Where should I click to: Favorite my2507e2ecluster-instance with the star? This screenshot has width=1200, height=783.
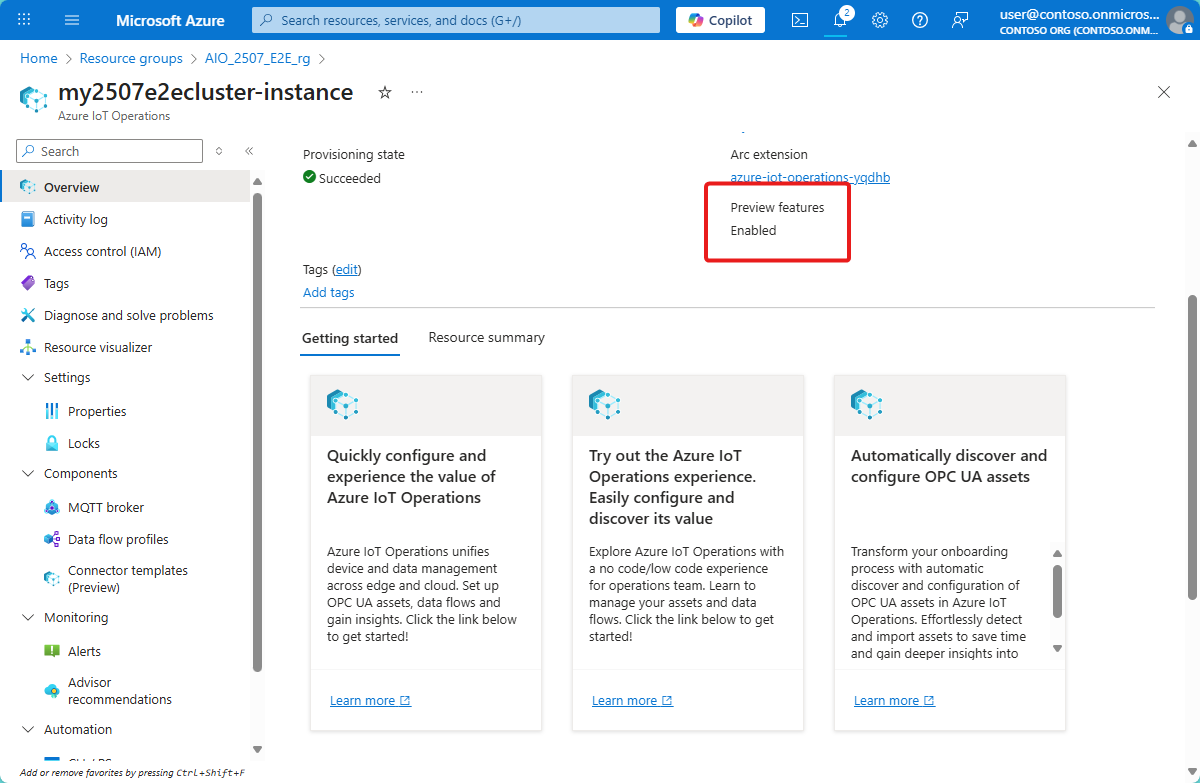point(385,93)
